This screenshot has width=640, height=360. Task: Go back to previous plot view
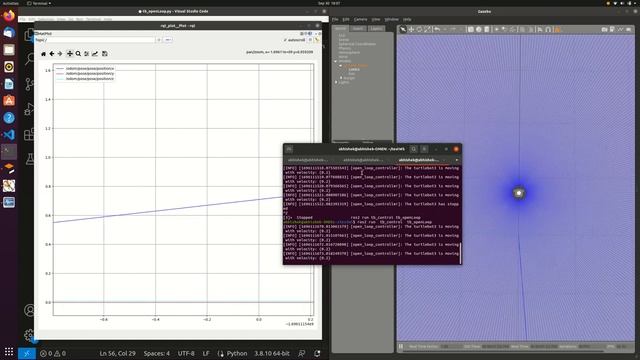tap(52, 53)
